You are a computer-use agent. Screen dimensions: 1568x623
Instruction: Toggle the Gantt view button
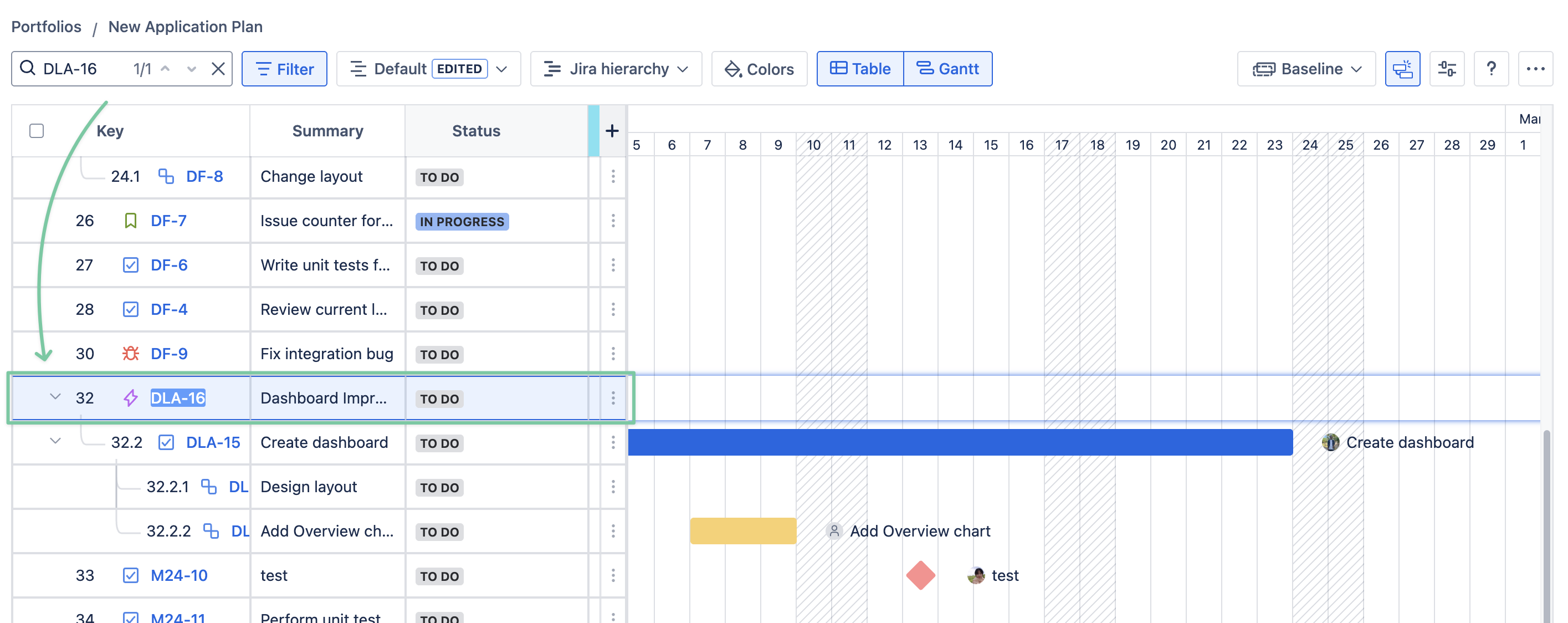947,69
